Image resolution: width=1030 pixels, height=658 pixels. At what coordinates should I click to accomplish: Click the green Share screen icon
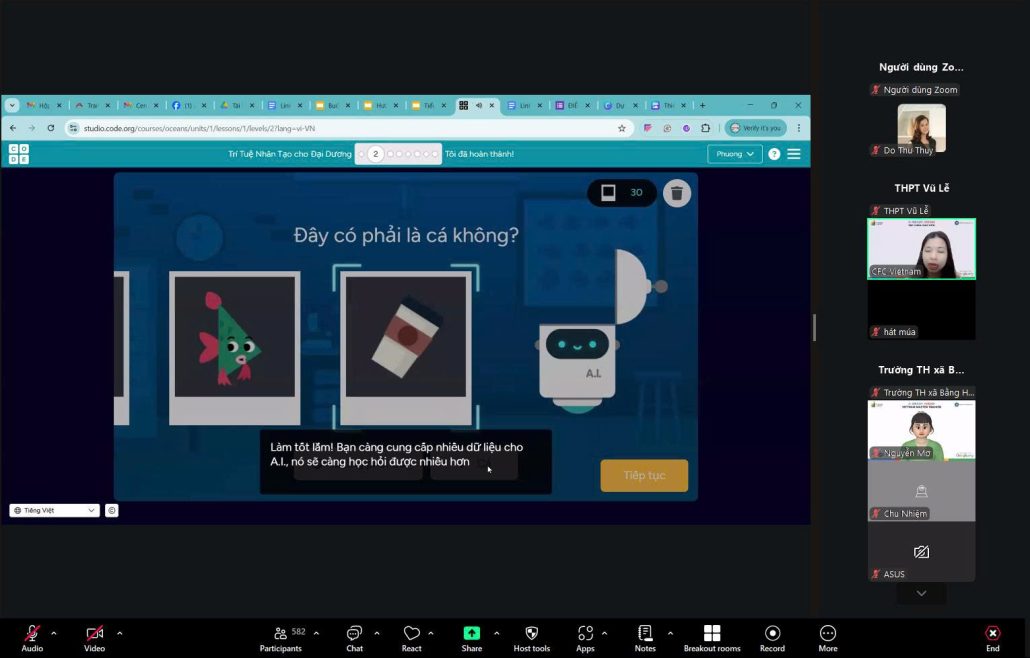(x=471, y=634)
